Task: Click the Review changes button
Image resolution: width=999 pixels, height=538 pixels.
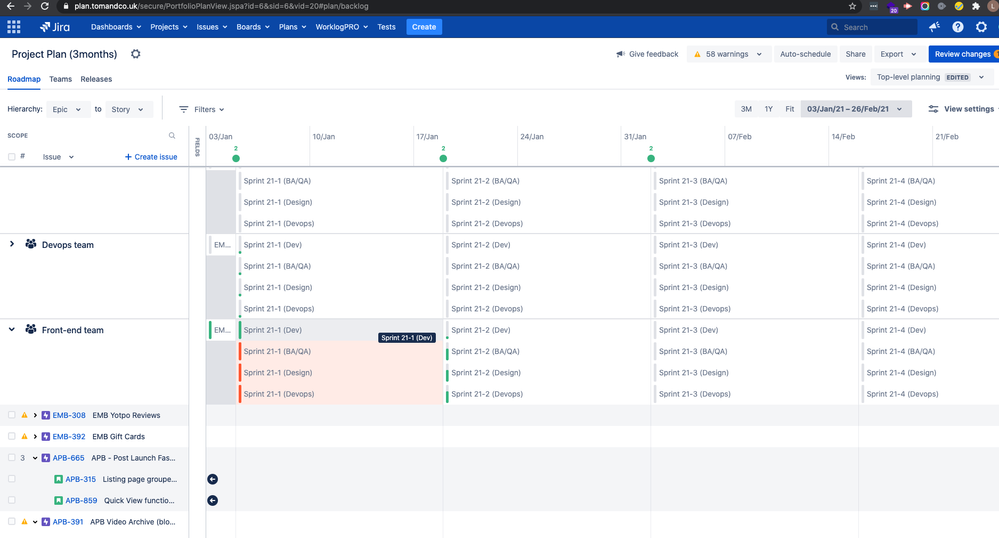Action: click(963, 54)
